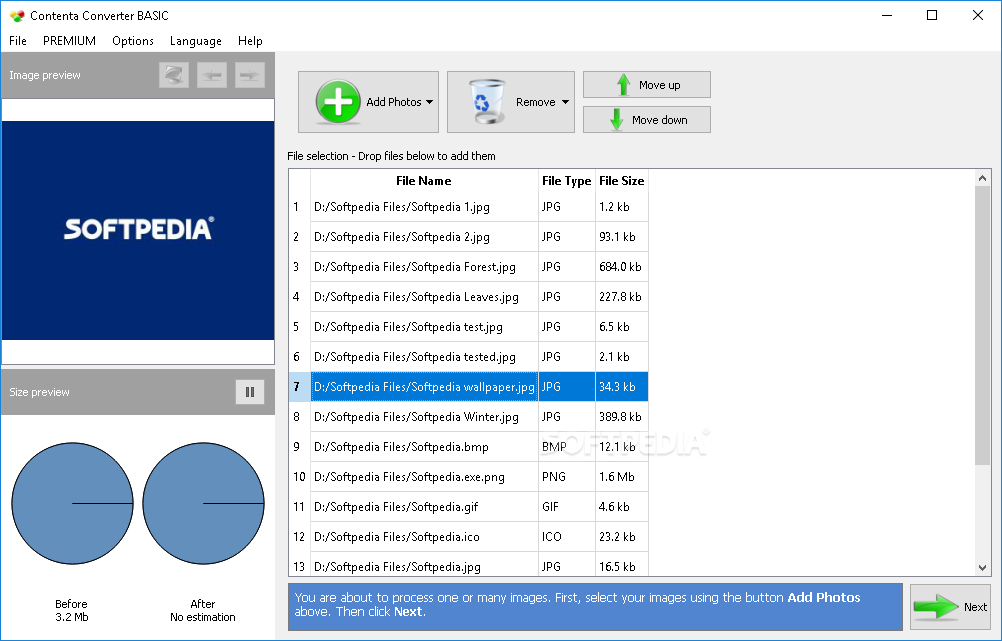Viewport: 1002px width, 641px height.
Task: Click the 389.8 kb file size cell
Action: 622,417
